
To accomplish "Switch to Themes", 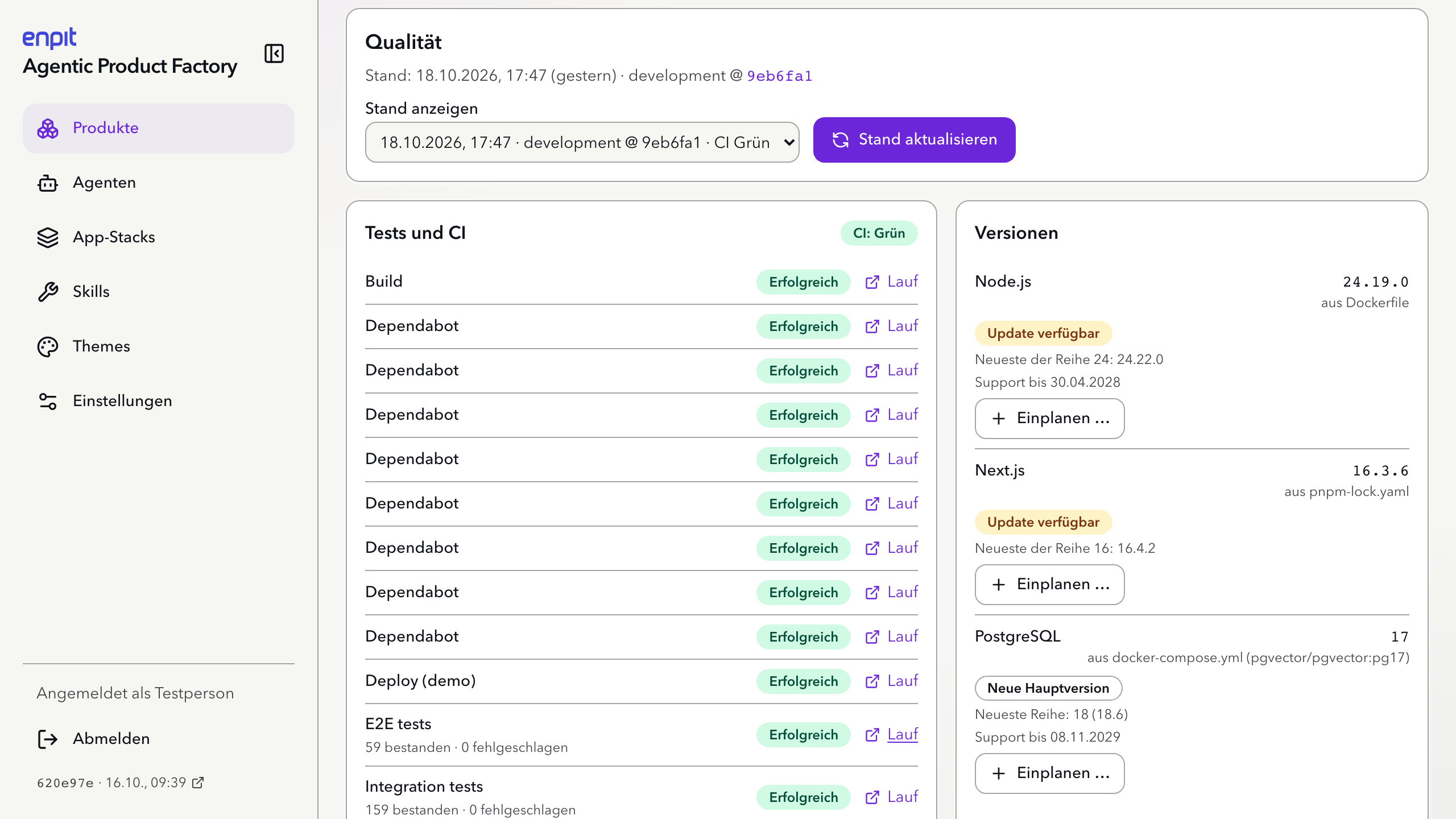I will [x=159, y=347].
